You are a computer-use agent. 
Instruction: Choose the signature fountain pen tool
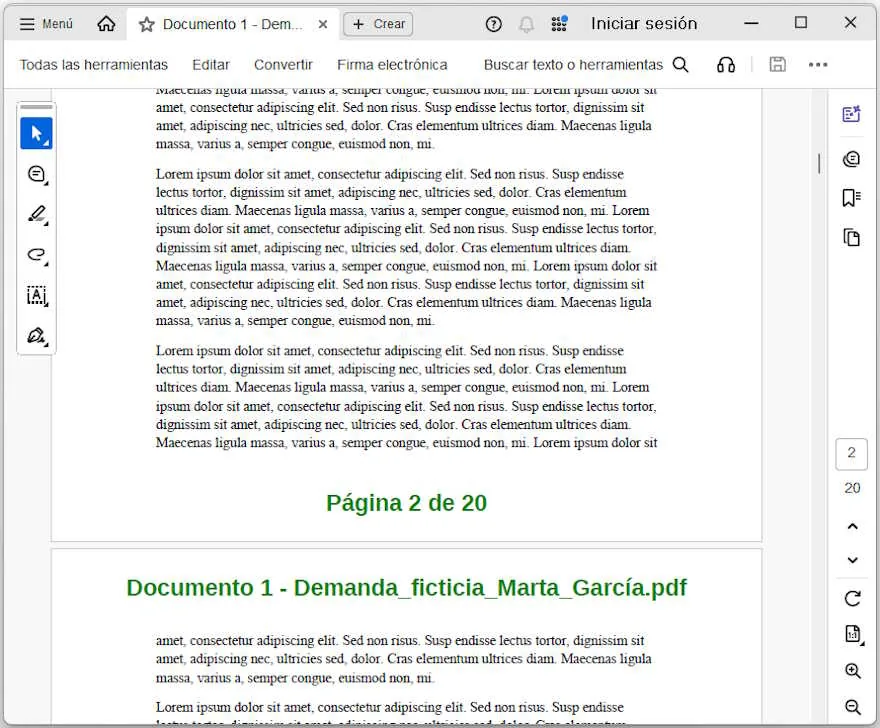point(36,336)
